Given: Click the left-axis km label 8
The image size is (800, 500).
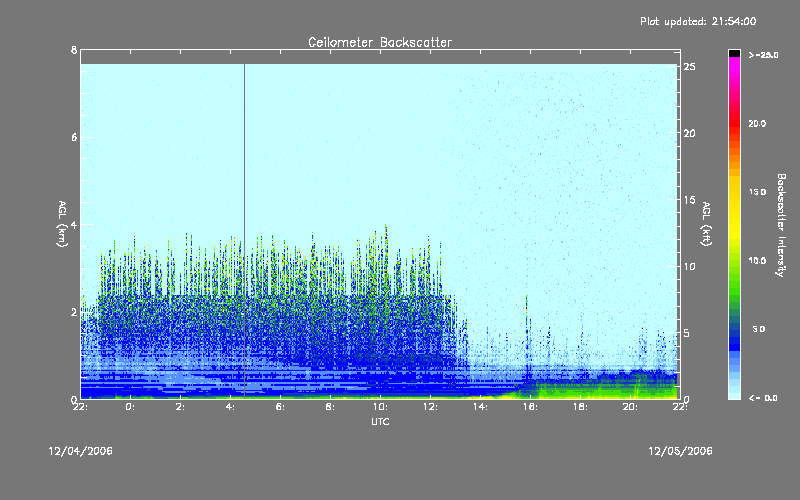Looking at the screenshot, I should coord(74,50).
